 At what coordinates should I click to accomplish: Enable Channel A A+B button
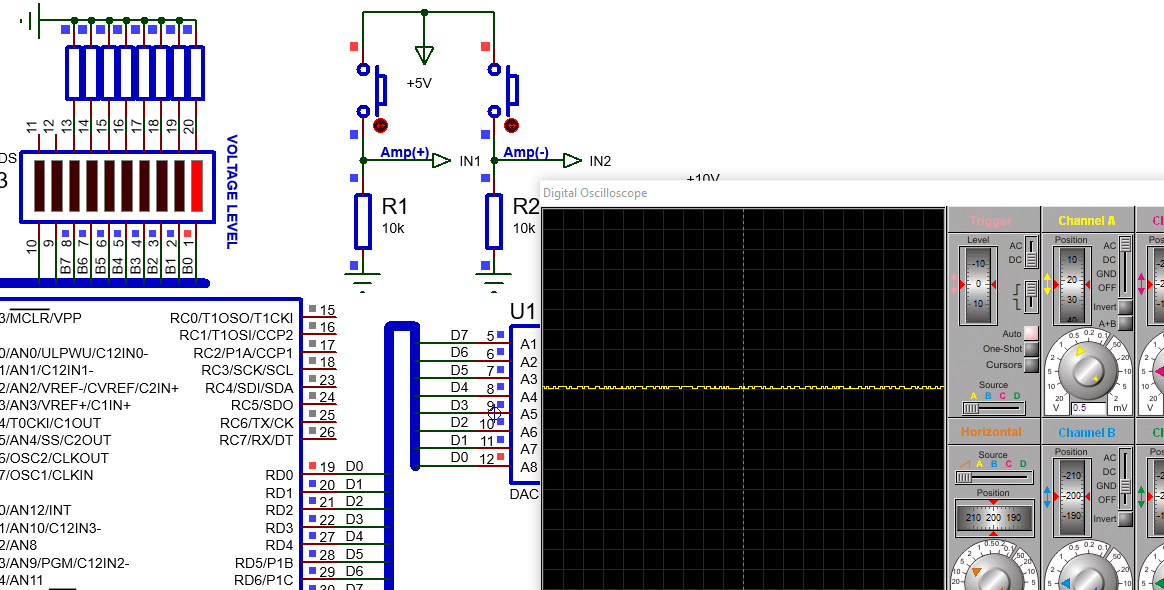[x=1125, y=323]
